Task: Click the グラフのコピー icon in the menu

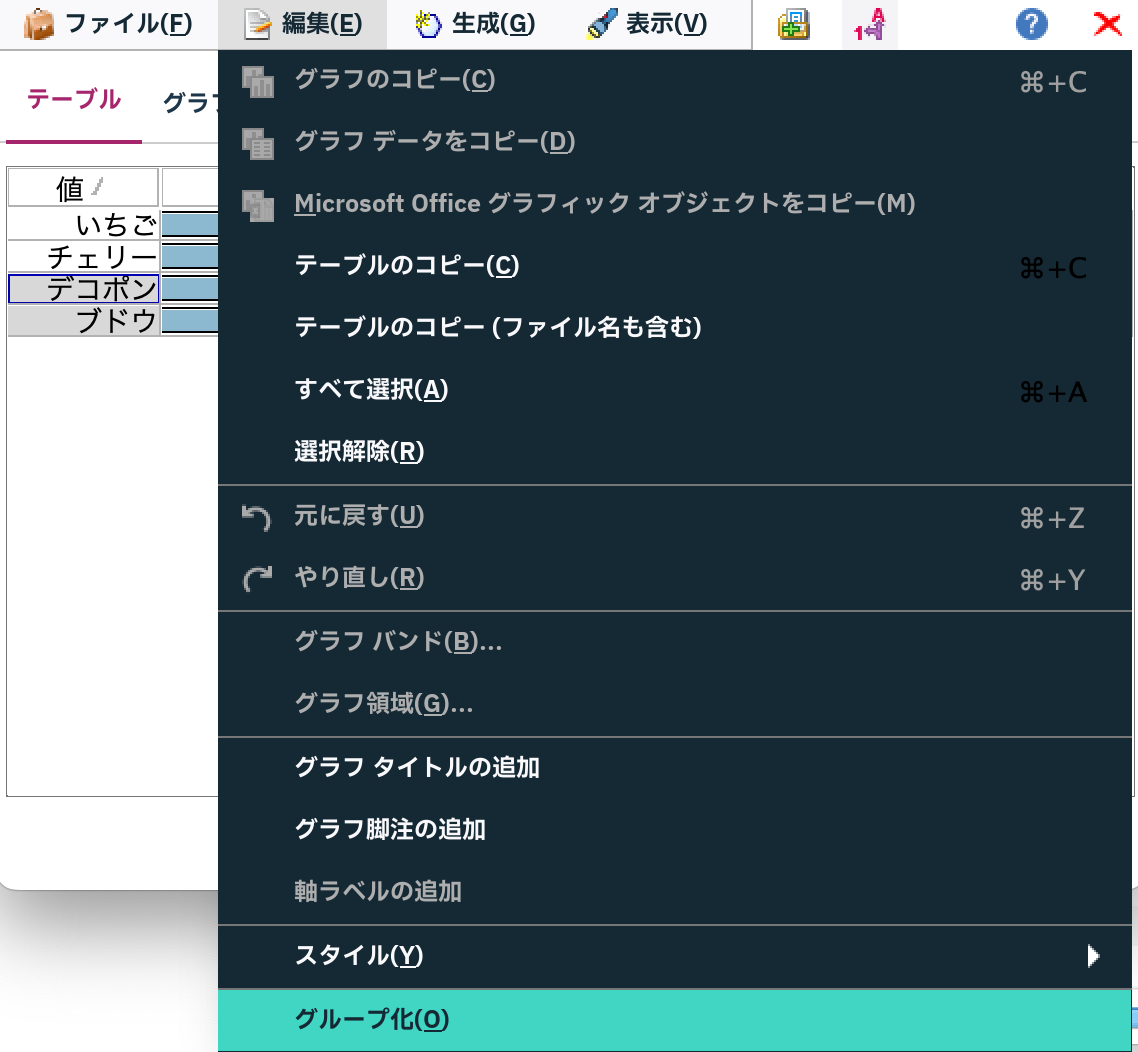Action: click(260, 82)
